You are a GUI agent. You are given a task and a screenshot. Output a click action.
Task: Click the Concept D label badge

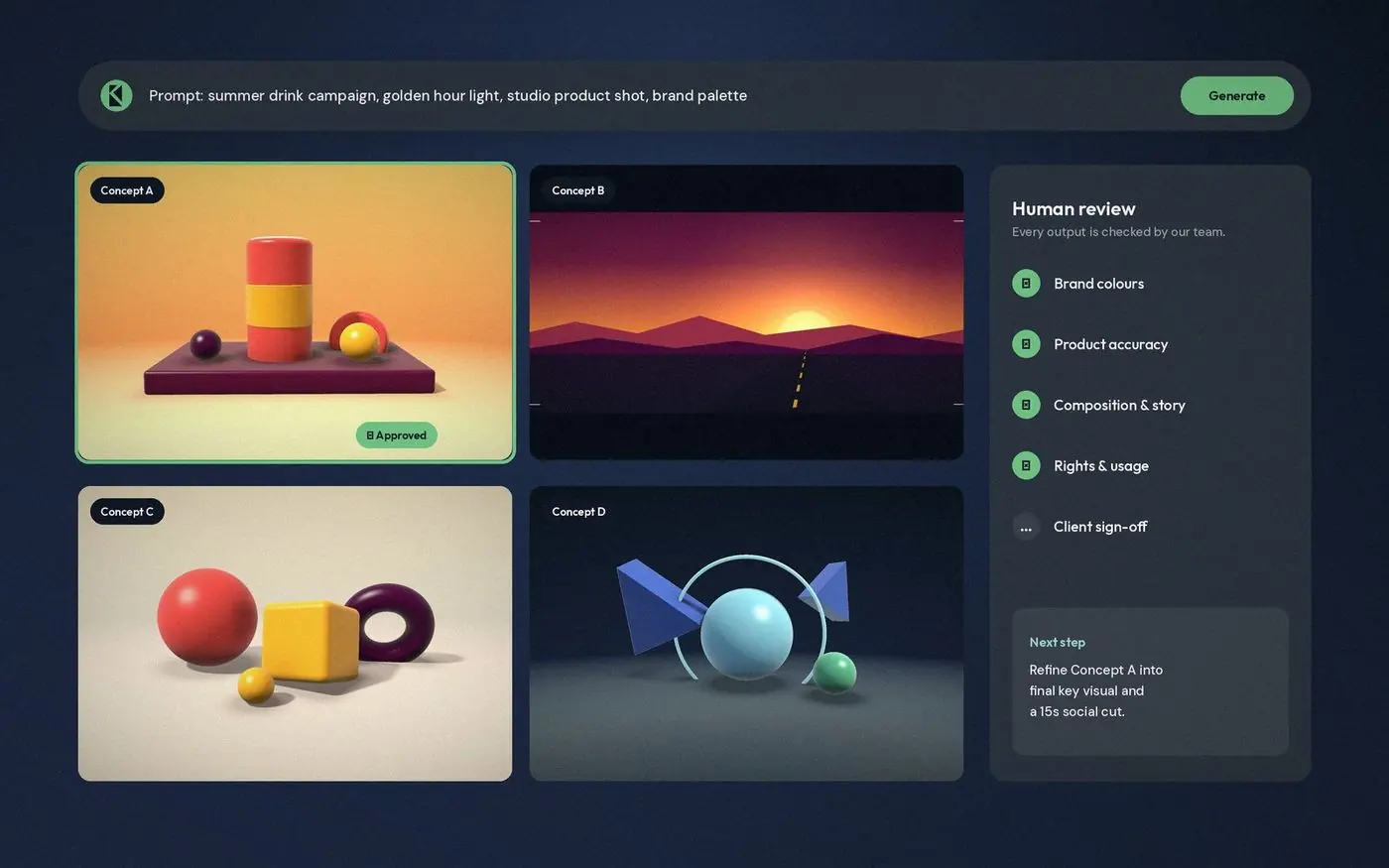pyautogui.click(x=578, y=512)
